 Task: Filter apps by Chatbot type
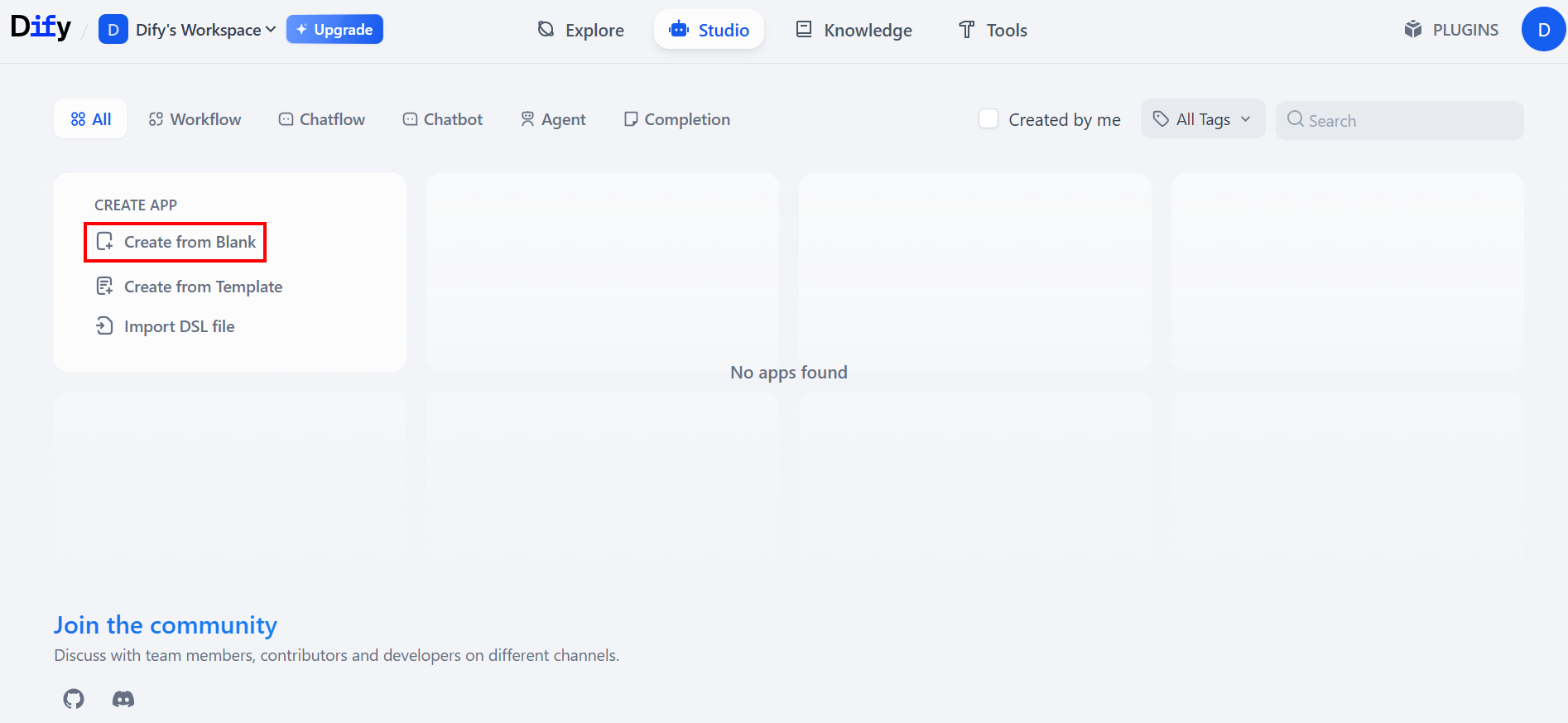pos(443,119)
